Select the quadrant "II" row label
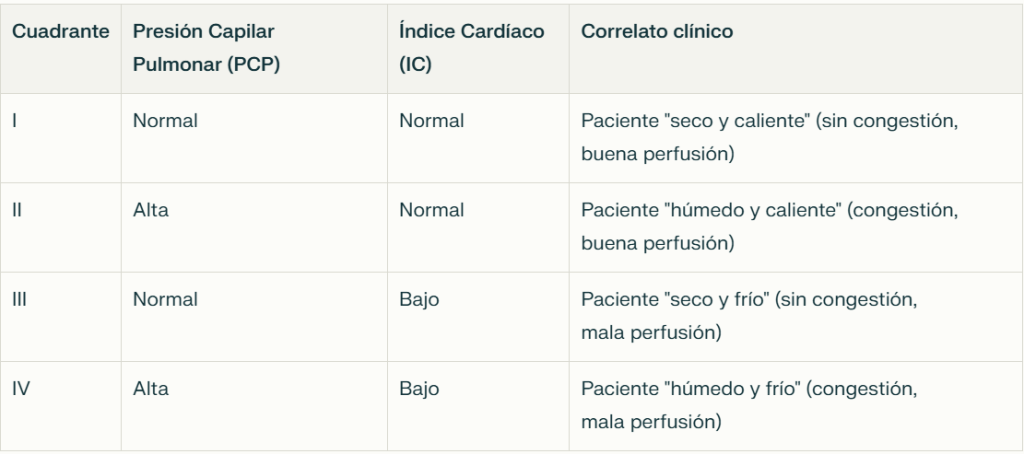The image size is (1024, 454). point(17,210)
